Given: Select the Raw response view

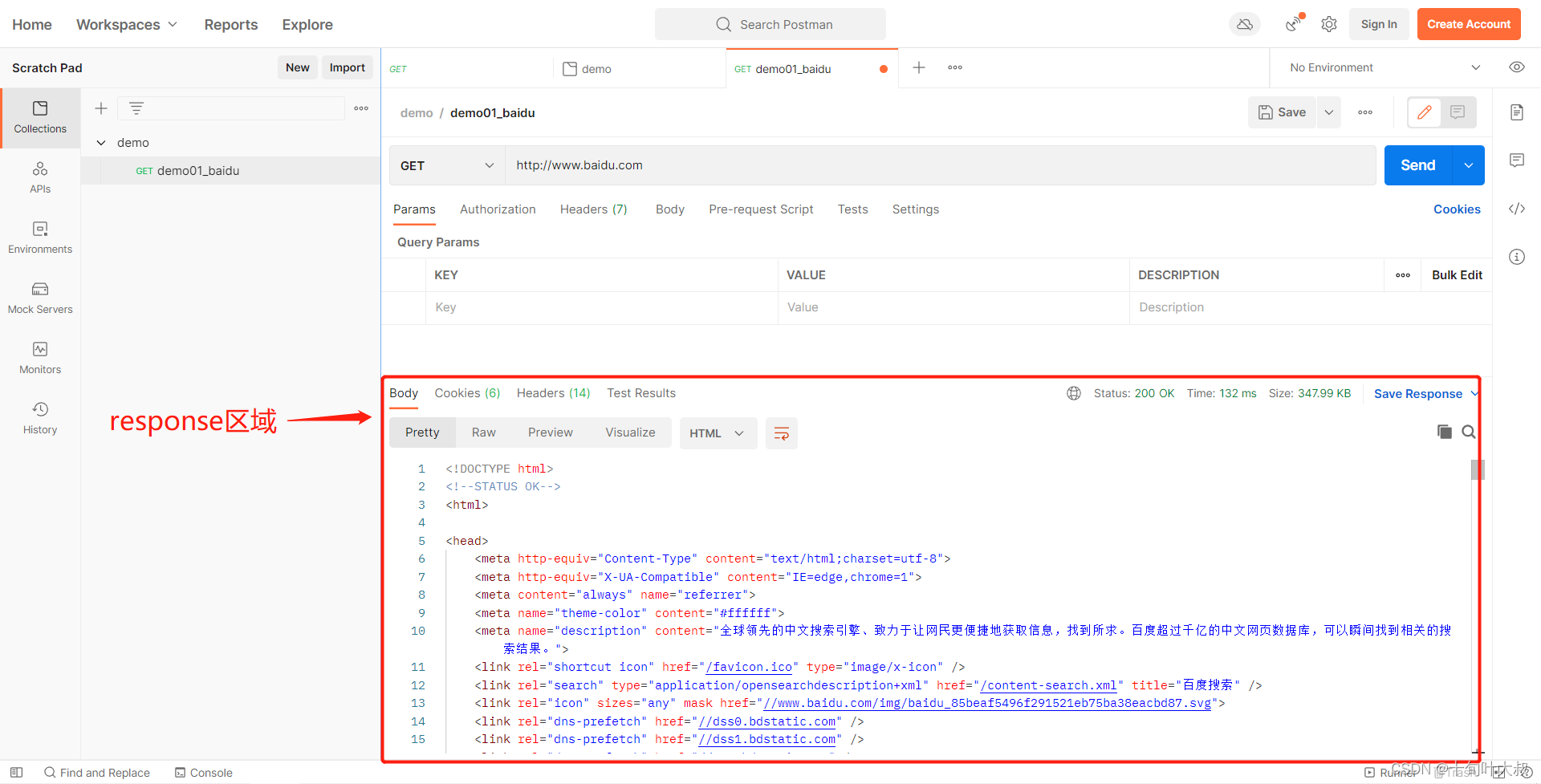Looking at the screenshot, I should 483,433.
